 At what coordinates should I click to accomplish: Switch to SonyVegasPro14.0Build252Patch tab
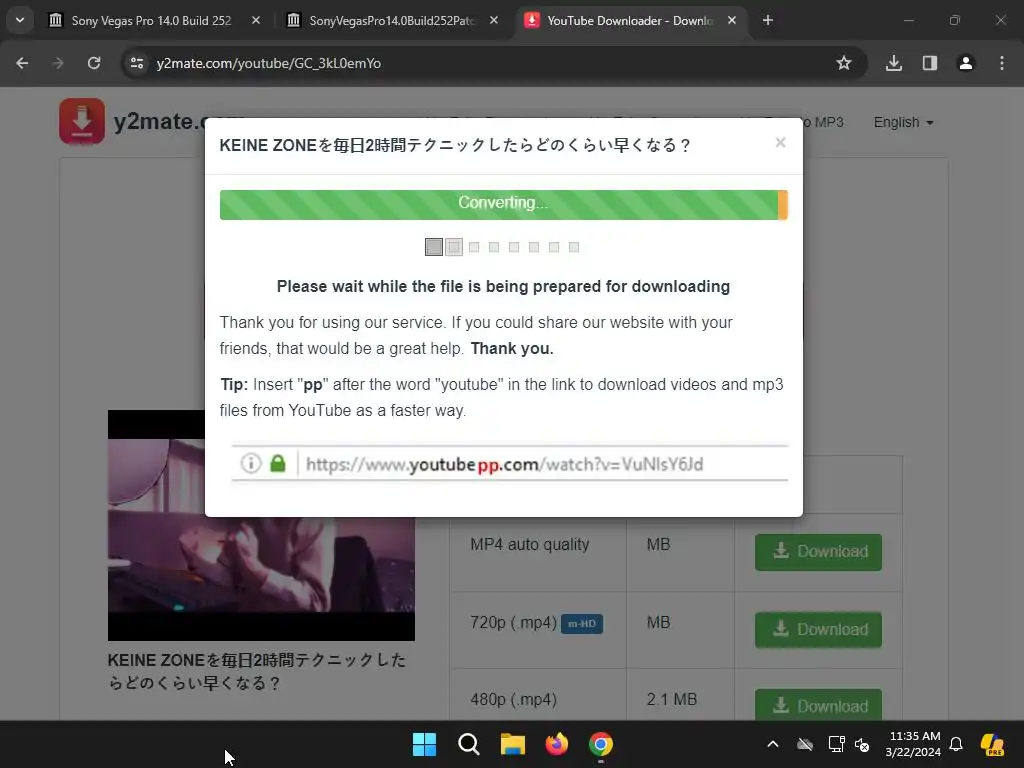click(392, 20)
